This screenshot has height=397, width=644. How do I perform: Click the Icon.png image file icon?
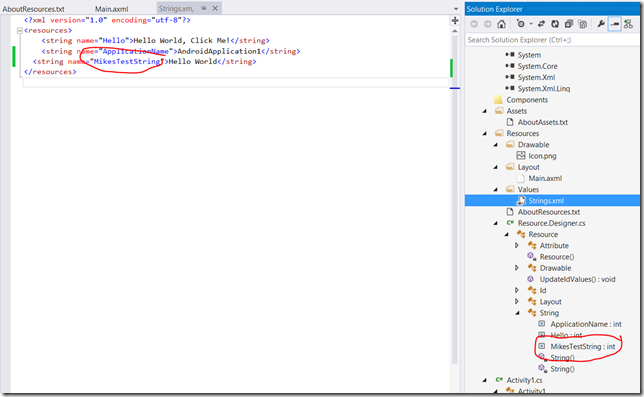tap(521, 156)
